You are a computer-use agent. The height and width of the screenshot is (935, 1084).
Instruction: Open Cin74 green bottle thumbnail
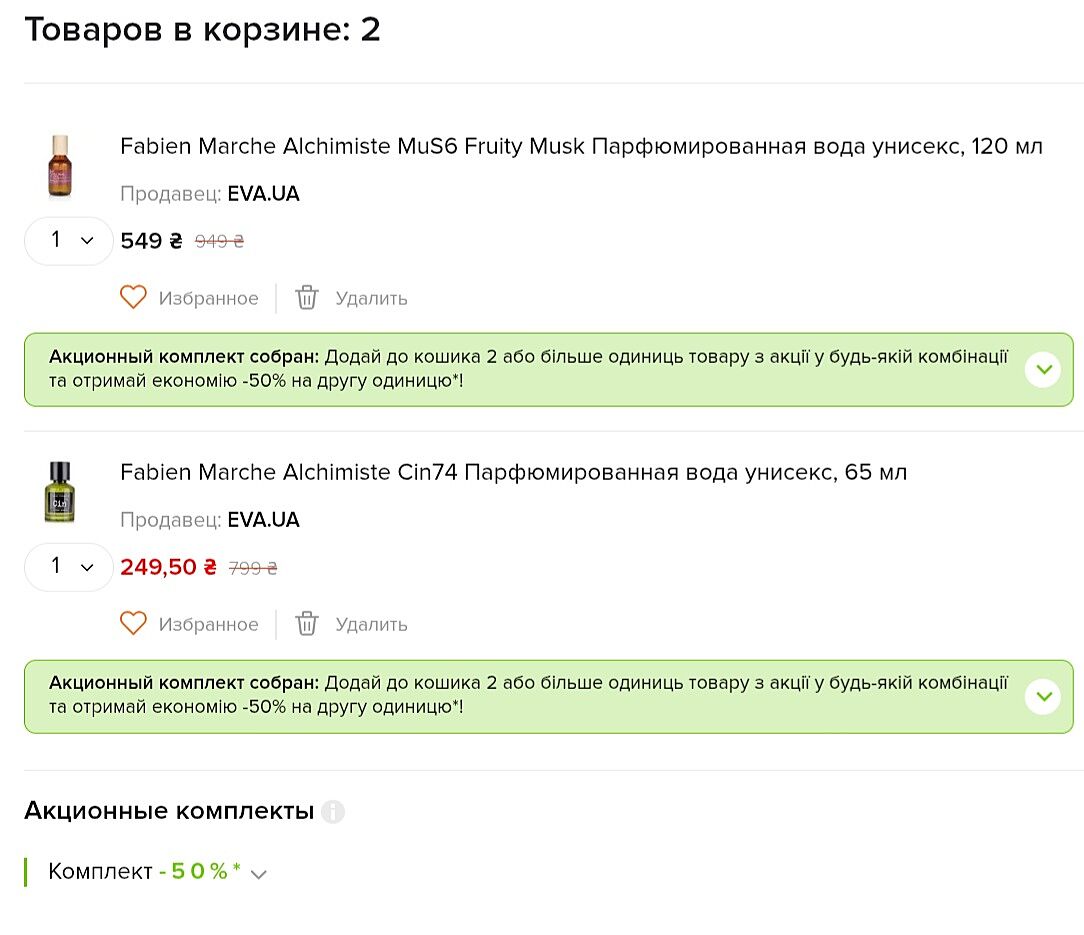(61, 492)
